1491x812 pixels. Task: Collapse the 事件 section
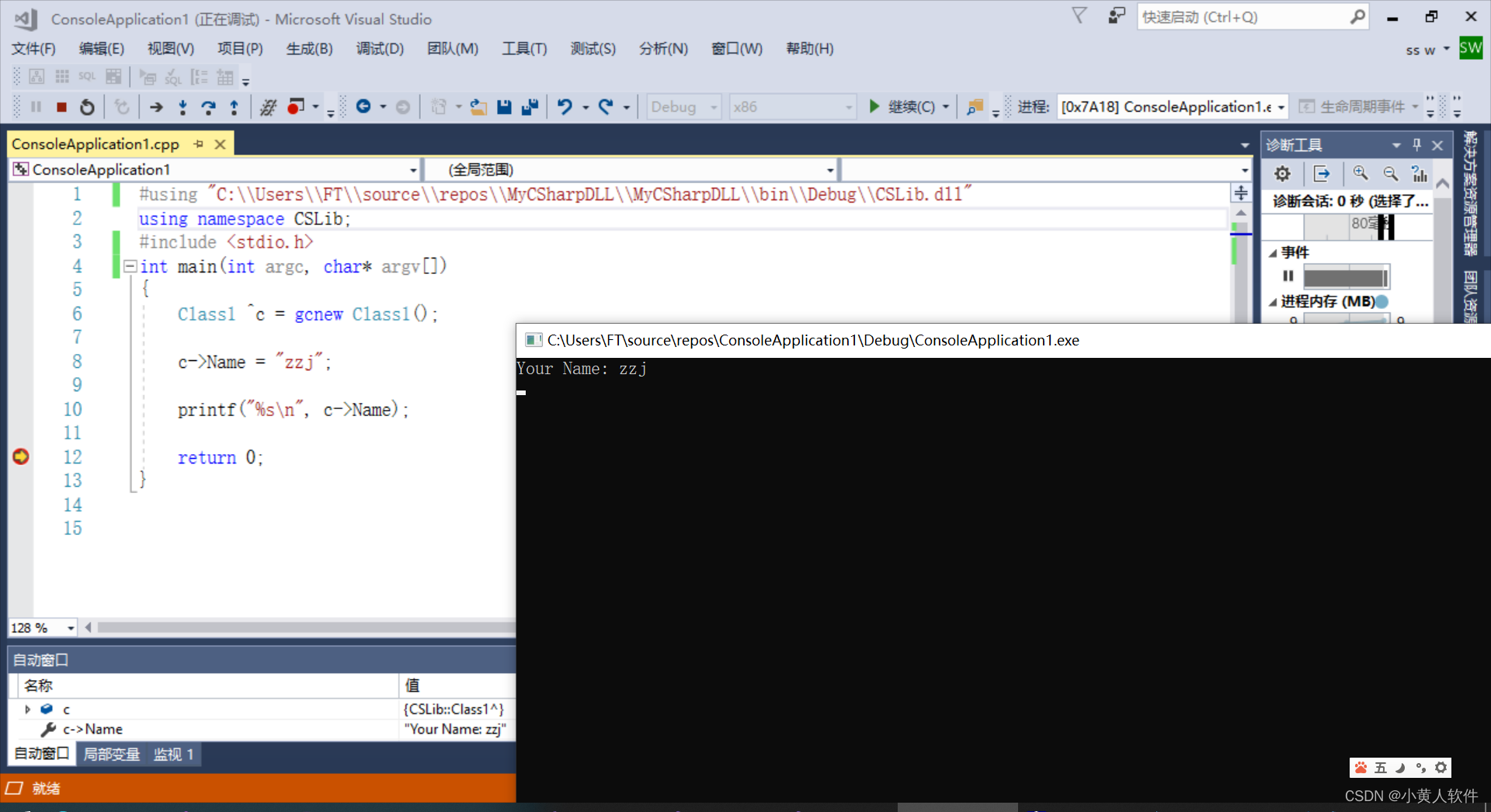(x=1273, y=253)
